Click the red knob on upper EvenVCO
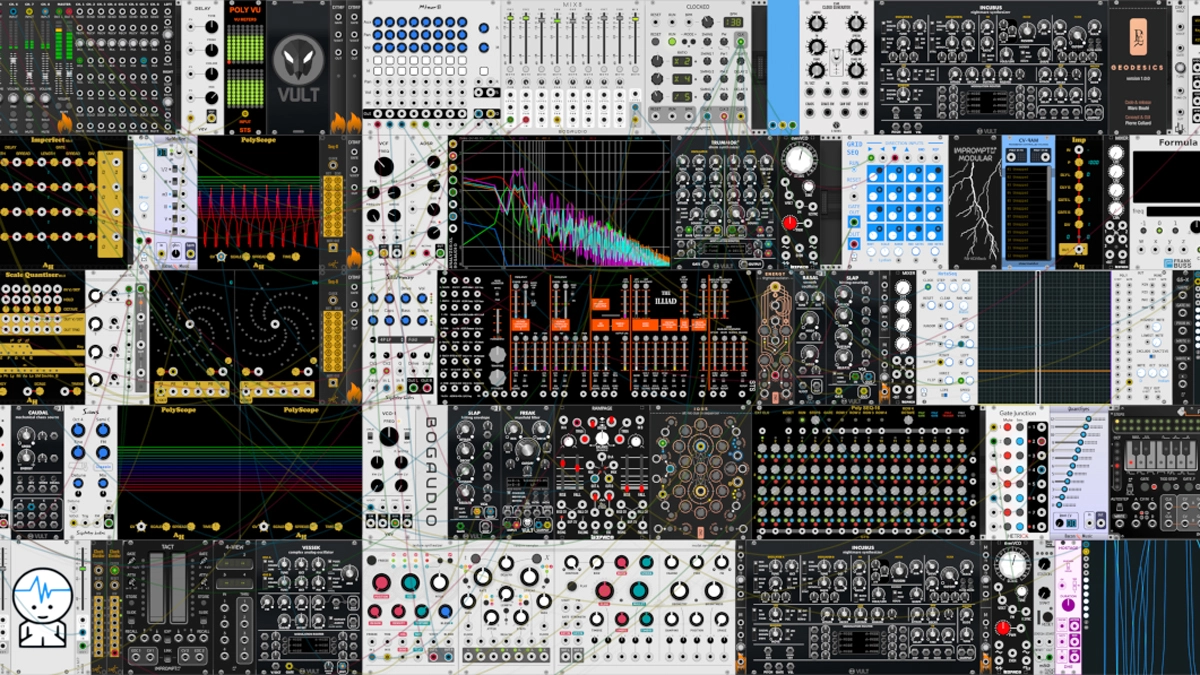The height and width of the screenshot is (675, 1200). pyautogui.click(x=789, y=222)
